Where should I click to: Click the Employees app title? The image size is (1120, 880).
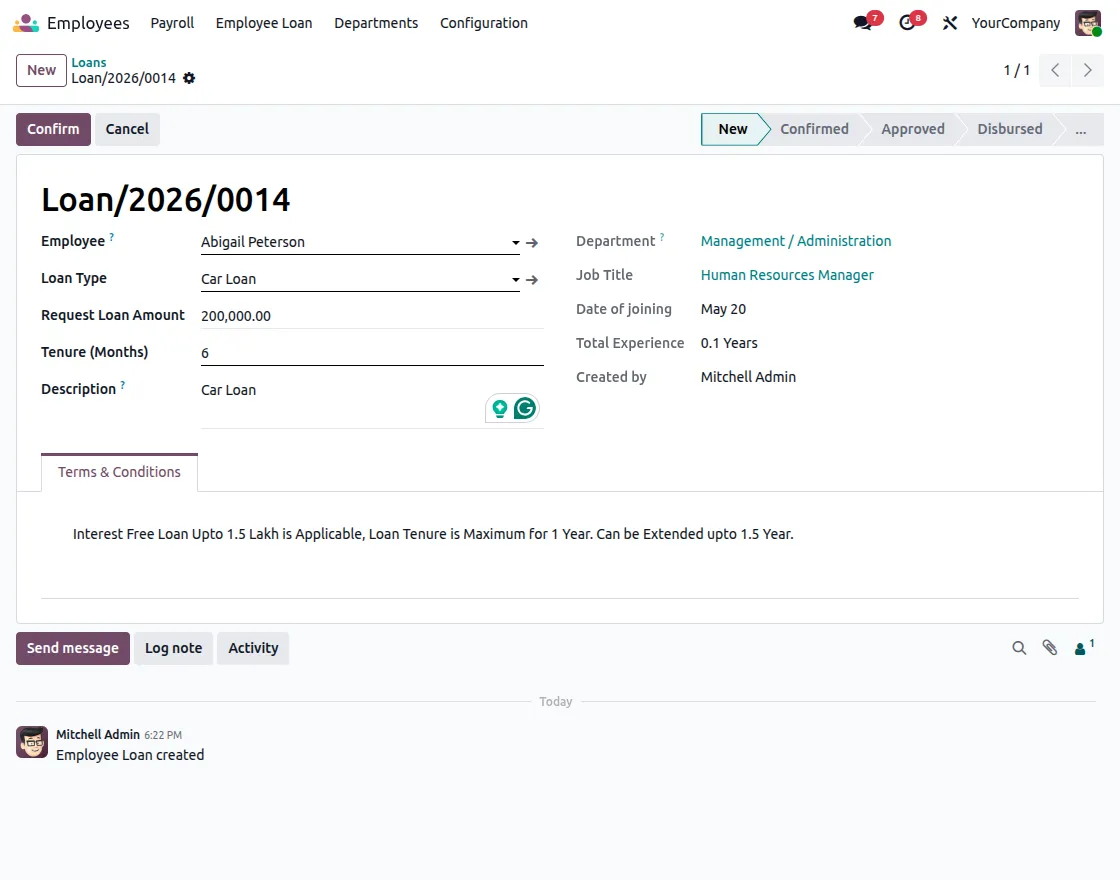pyautogui.click(x=88, y=23)
